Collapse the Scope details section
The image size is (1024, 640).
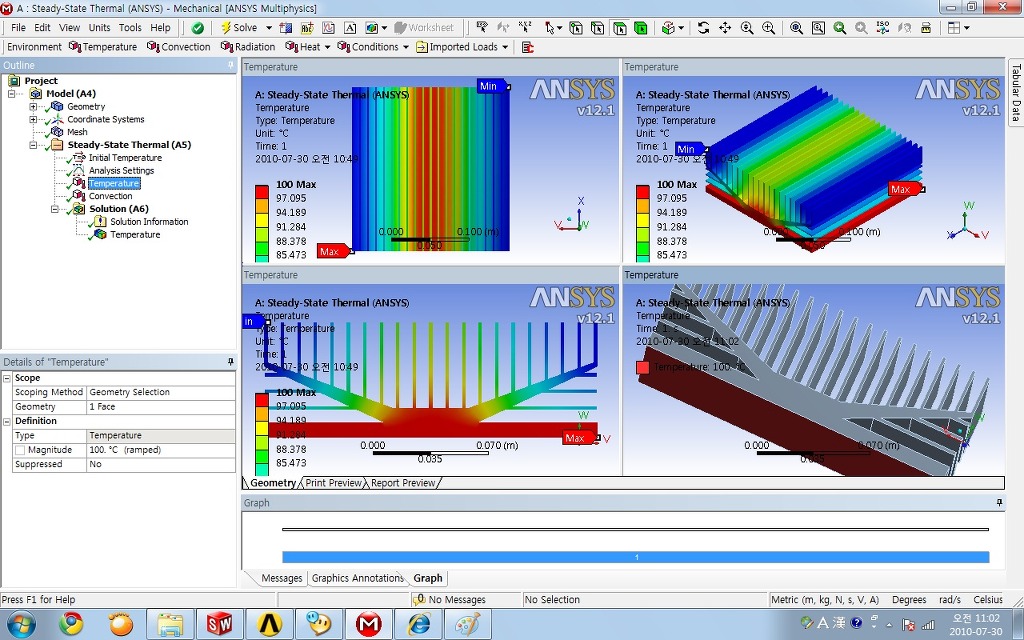(x=7, y=378)
